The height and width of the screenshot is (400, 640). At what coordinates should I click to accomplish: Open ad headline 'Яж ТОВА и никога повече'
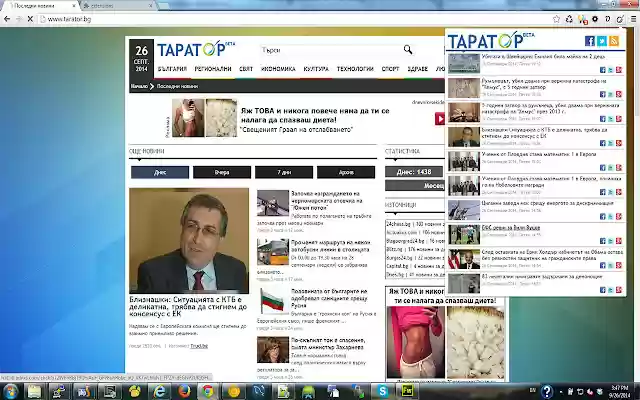(315, 115)
